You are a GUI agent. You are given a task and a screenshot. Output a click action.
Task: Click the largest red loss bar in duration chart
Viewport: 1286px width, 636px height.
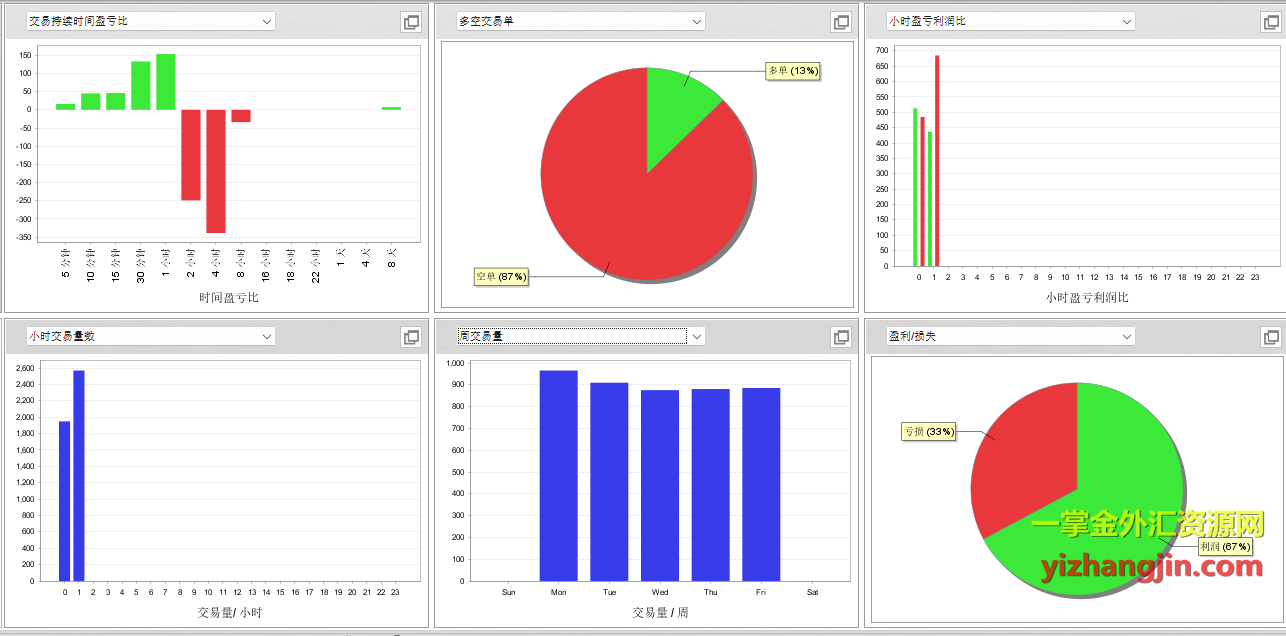point(216,170)
